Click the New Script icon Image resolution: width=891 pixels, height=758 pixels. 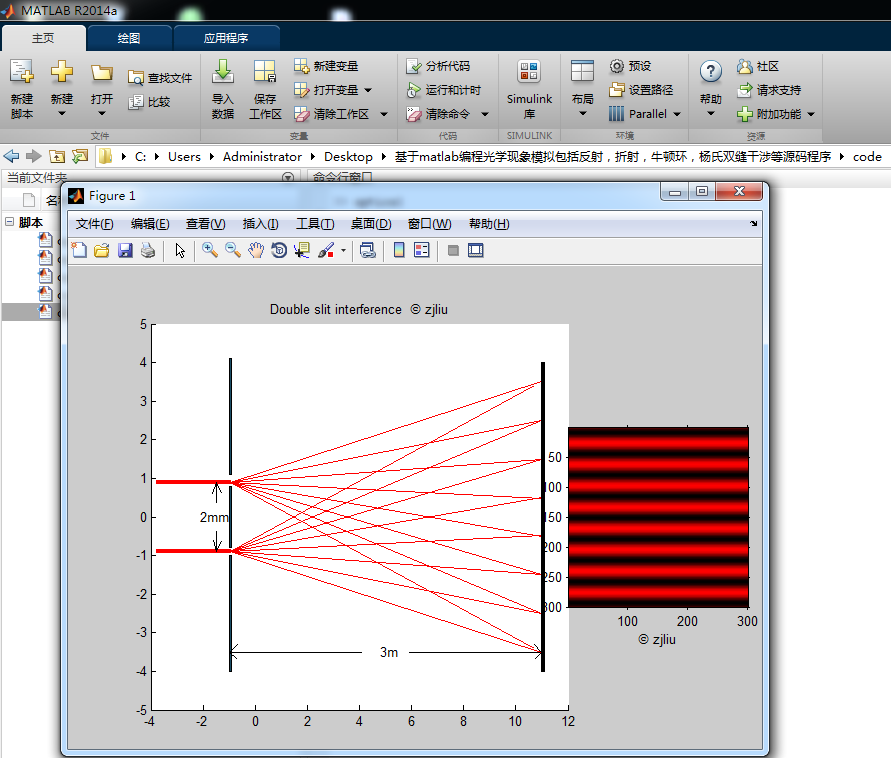click(x=22, y=72)
